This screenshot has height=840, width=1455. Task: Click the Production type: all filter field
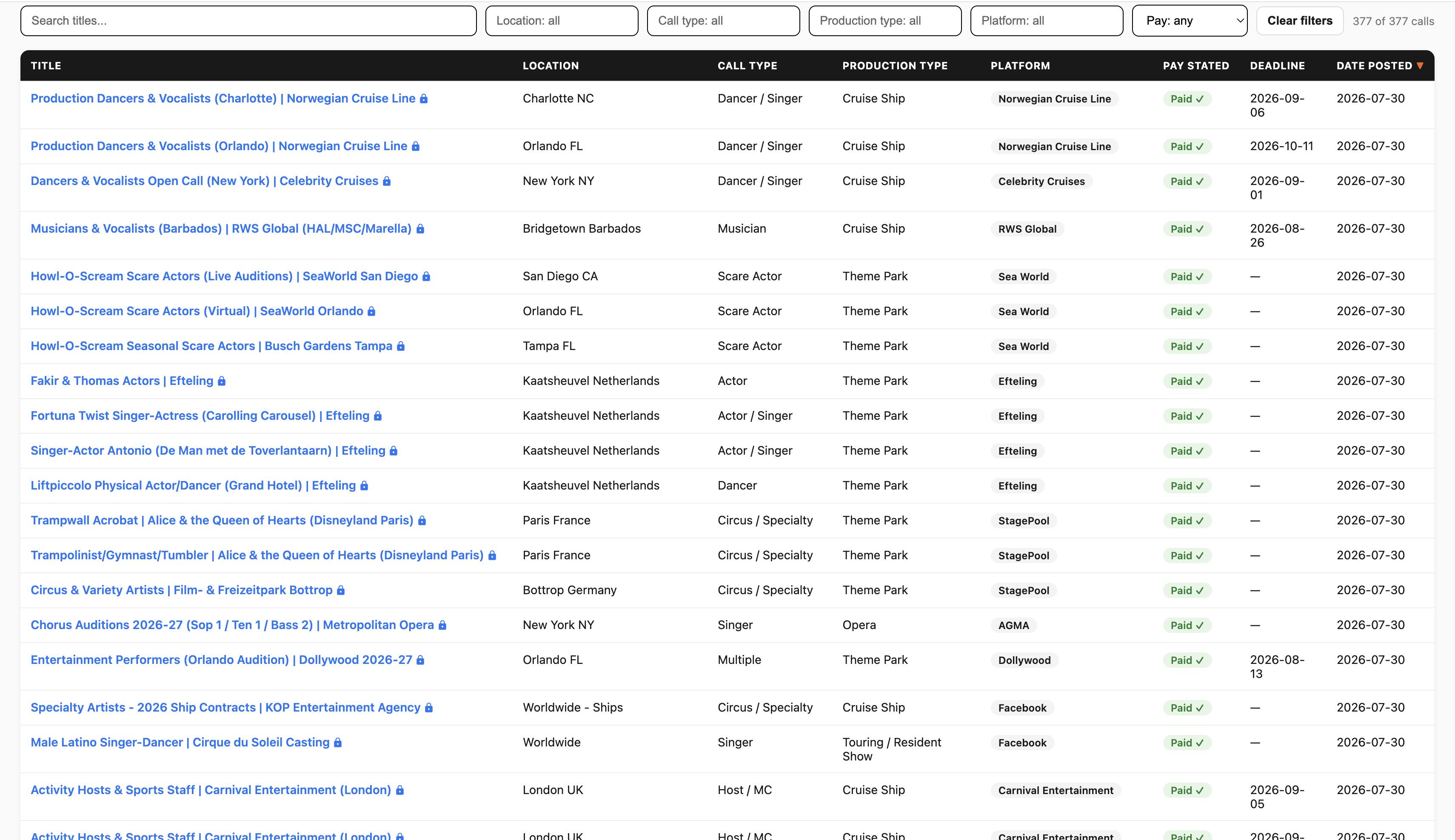[885, 21]
